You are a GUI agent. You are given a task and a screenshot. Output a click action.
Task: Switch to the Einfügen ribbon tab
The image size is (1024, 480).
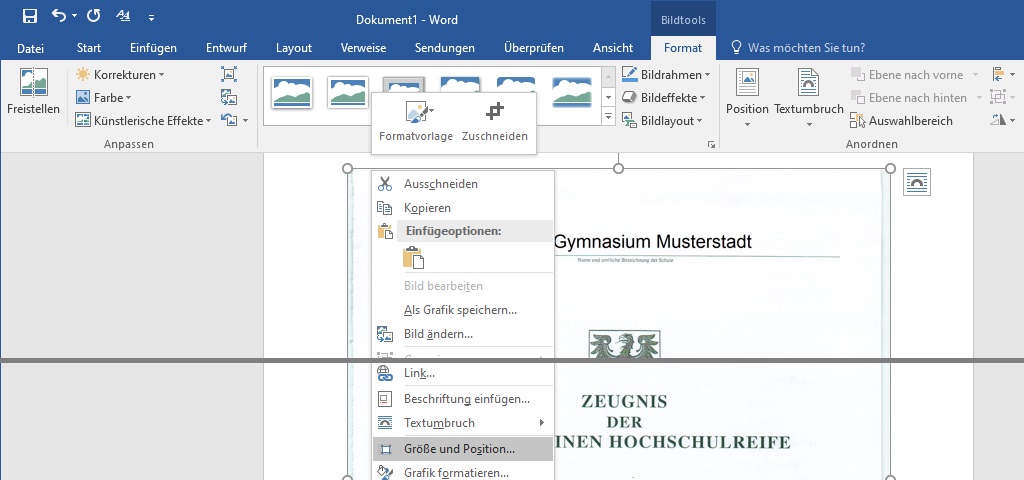pyautogui.click(x=153, y=47)
